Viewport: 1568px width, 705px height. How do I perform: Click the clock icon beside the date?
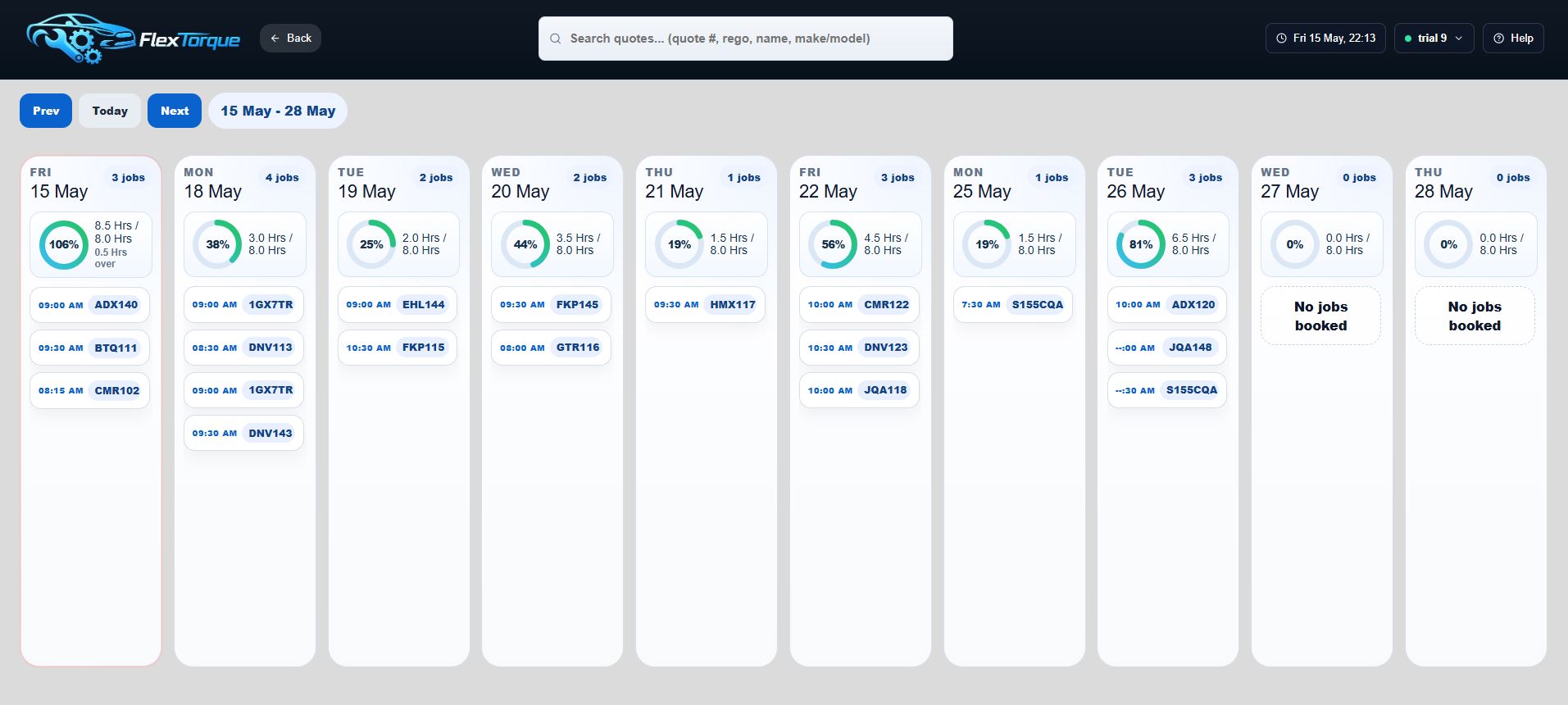pyautogui.click(x=1282, y=39)
